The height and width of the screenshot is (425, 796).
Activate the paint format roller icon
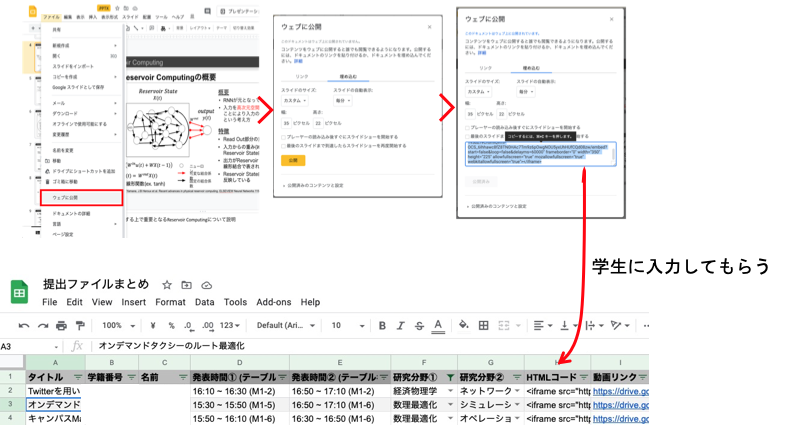(80, 325)
